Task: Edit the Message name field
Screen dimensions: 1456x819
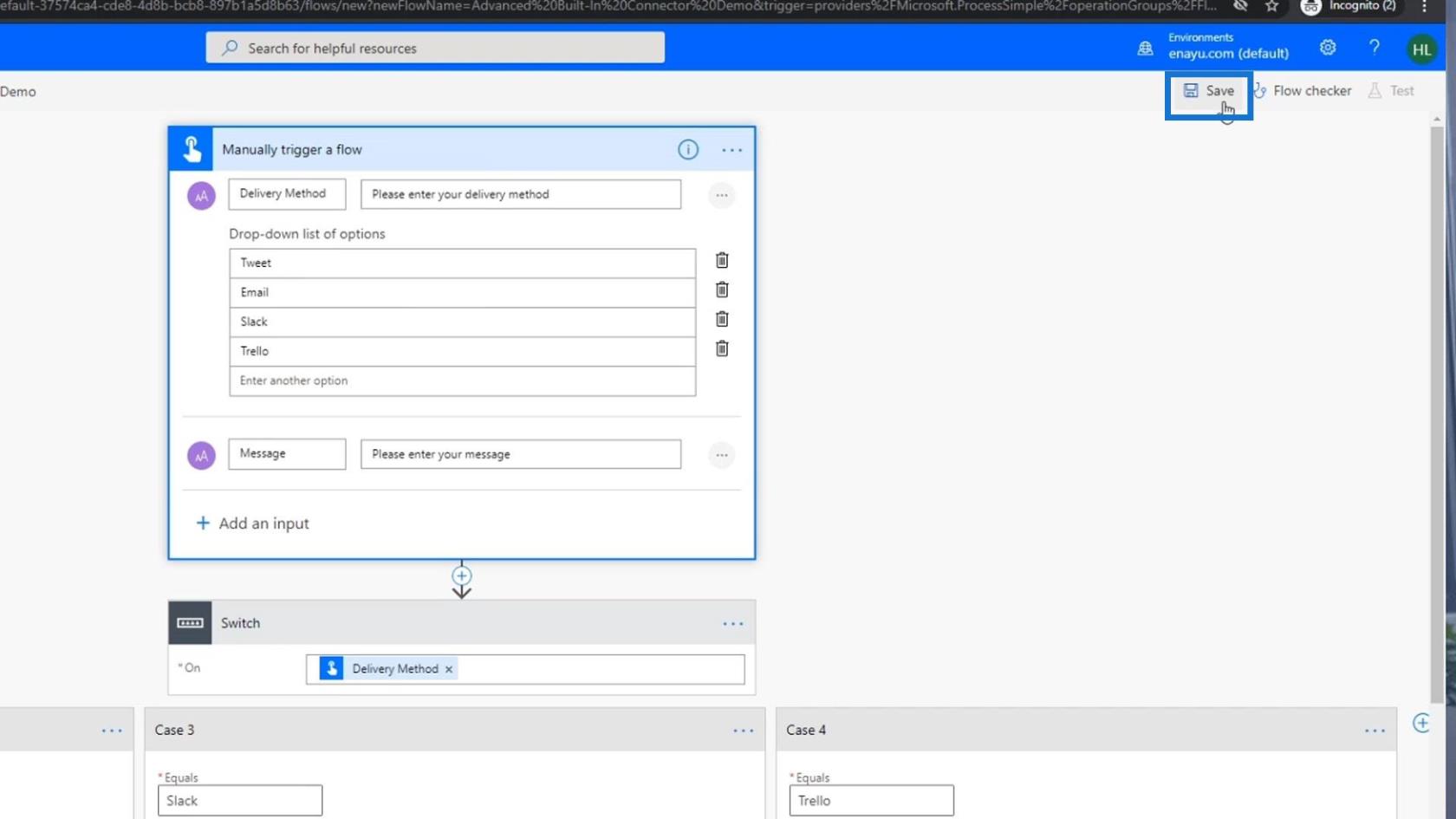Action: (287, 453)
